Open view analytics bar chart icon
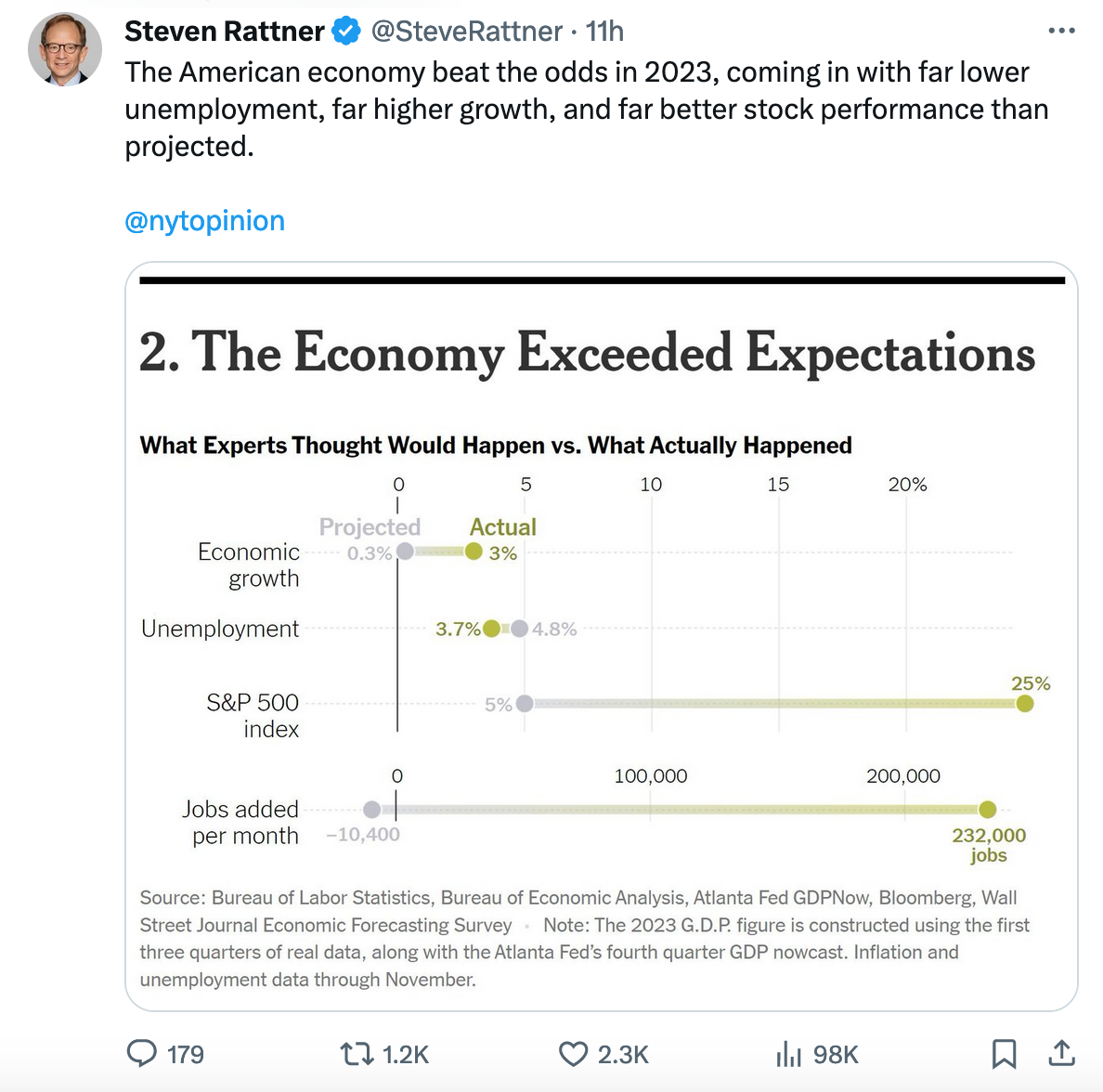This screenshot has width=1103, height=1092. (x=788, y=1054)
